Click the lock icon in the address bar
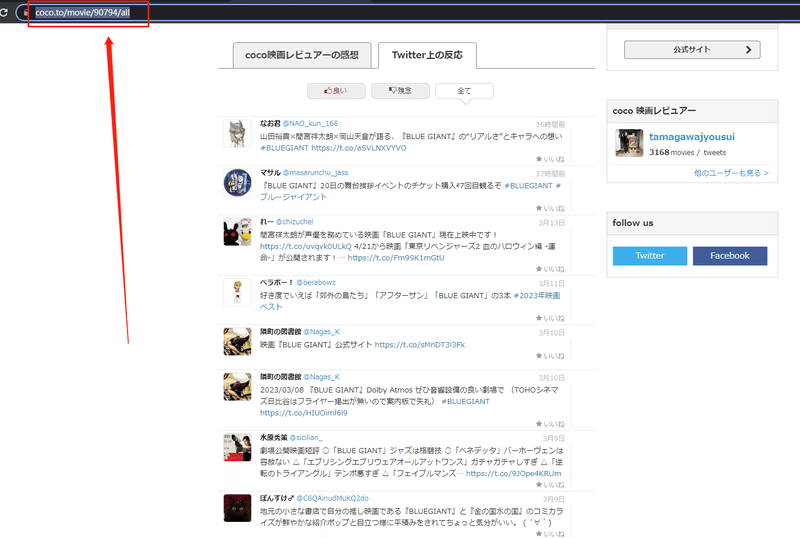 coord(26,13)
